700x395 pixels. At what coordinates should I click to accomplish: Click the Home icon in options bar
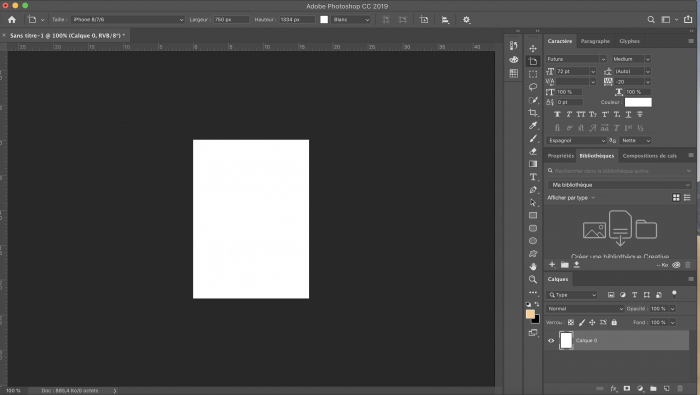click(x=12, y=20)
